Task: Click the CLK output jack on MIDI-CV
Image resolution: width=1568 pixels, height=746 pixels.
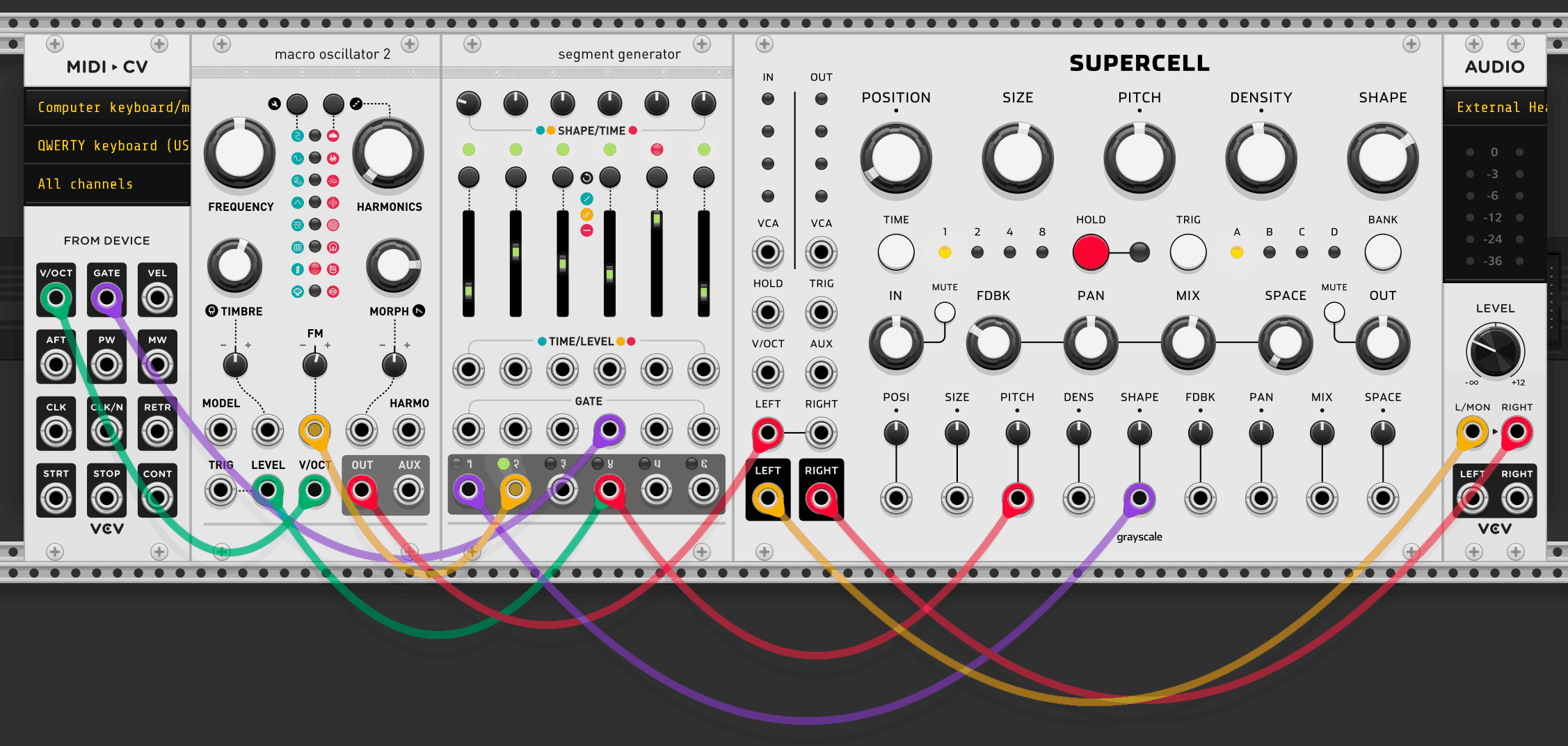Action: click(x=56, y=432)
